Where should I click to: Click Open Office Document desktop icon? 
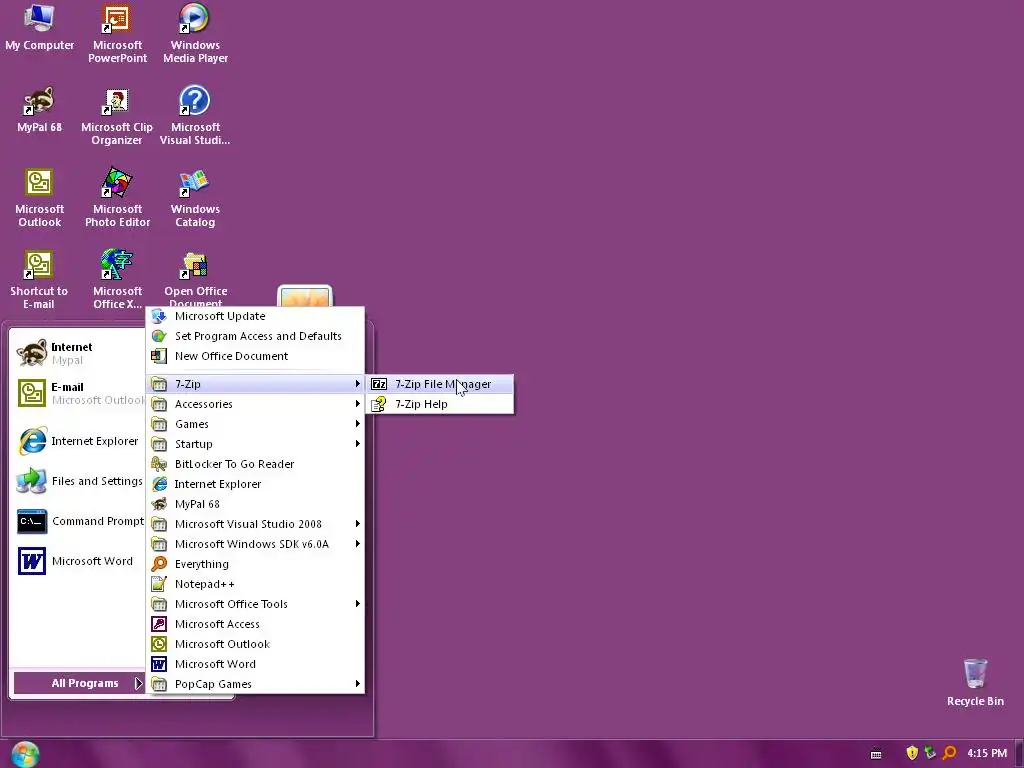[x=195, y=278]
